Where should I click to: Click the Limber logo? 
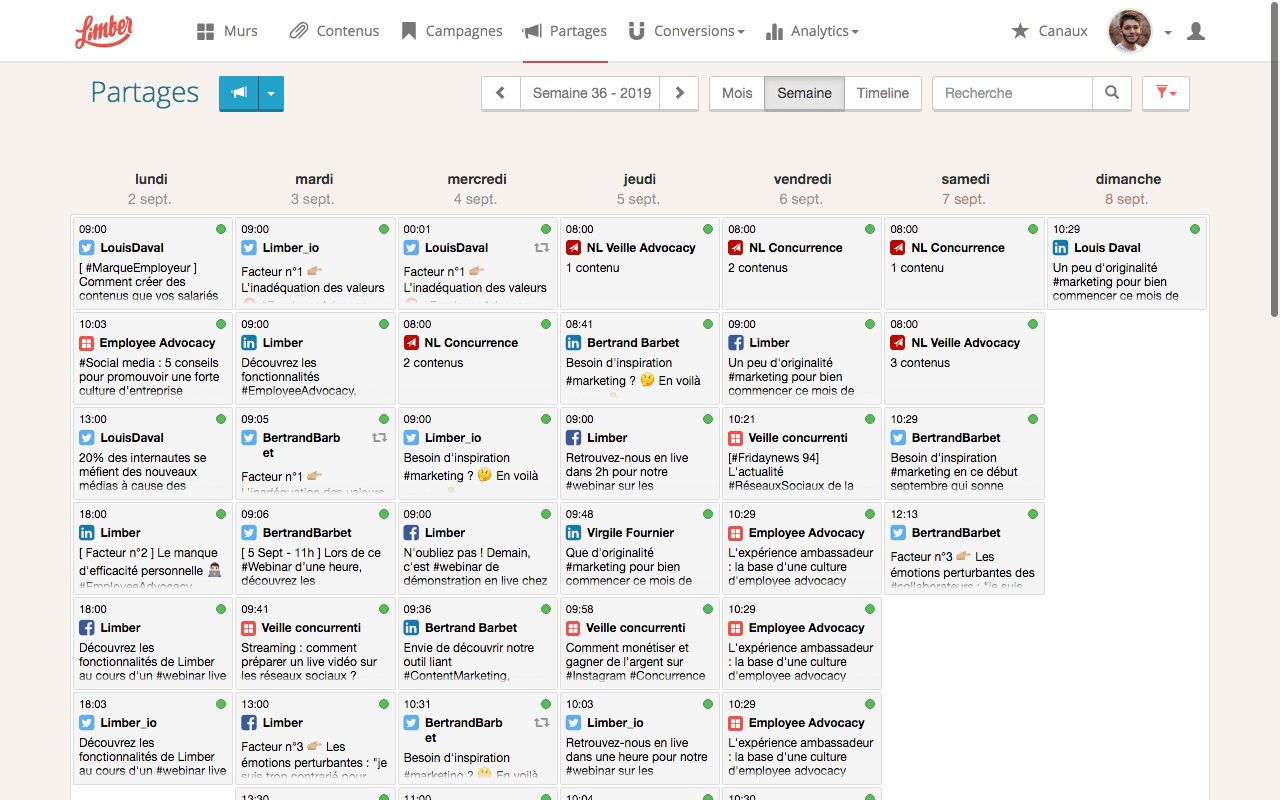tap(103, 31)
